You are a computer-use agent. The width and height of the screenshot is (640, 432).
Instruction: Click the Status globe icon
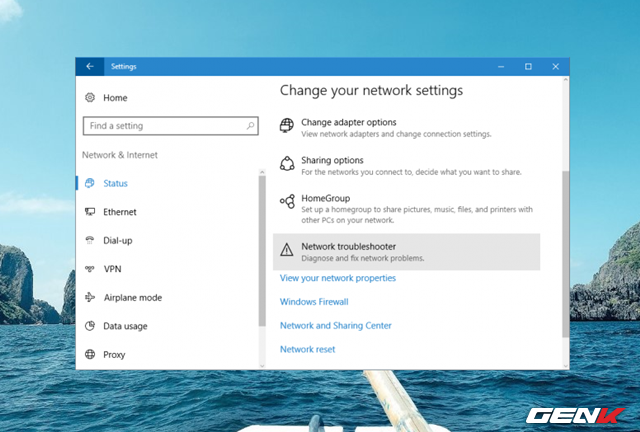coord(90,183)
